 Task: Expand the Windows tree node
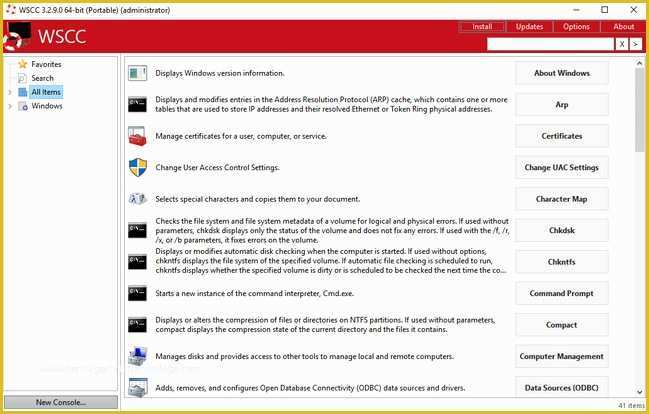pyautogui.click(x=10, y=106)
